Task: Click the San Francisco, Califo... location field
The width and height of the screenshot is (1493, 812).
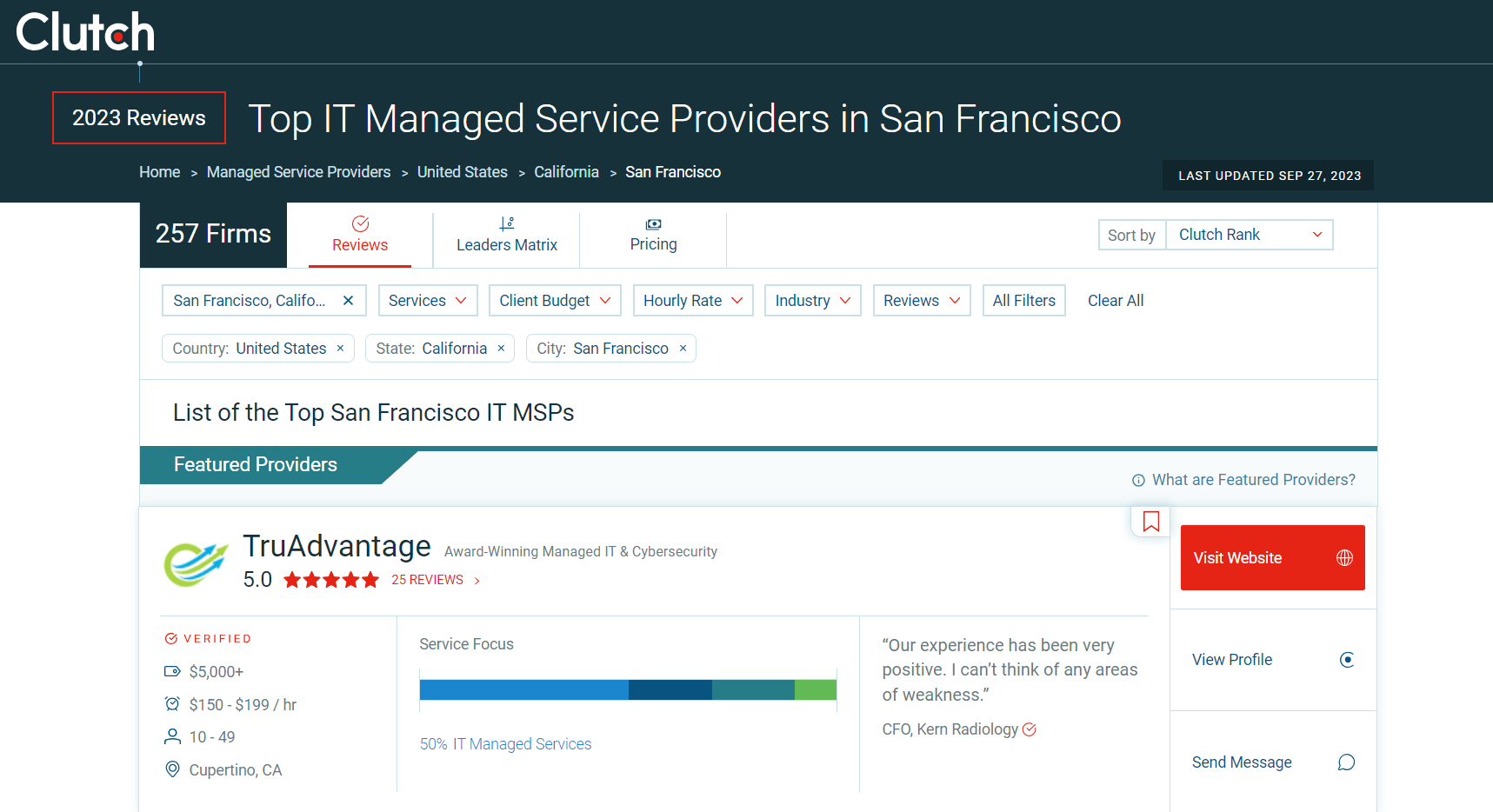Action: coord(264,301)
